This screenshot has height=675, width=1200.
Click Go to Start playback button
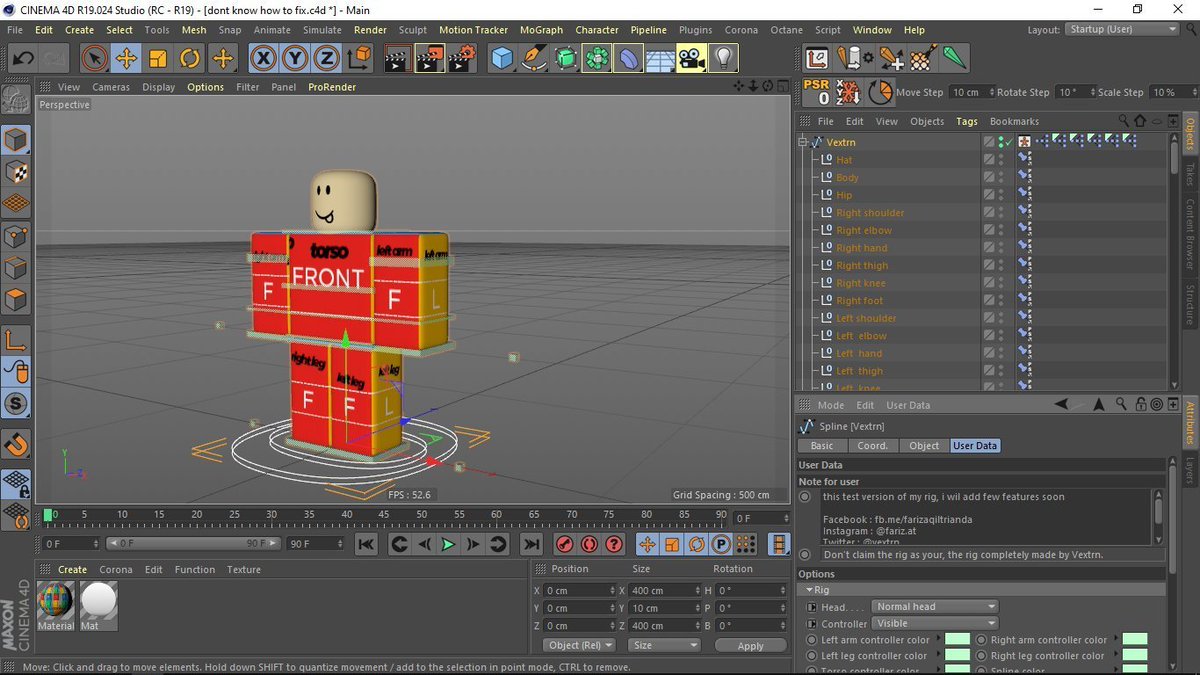click(x=366, y=544)
